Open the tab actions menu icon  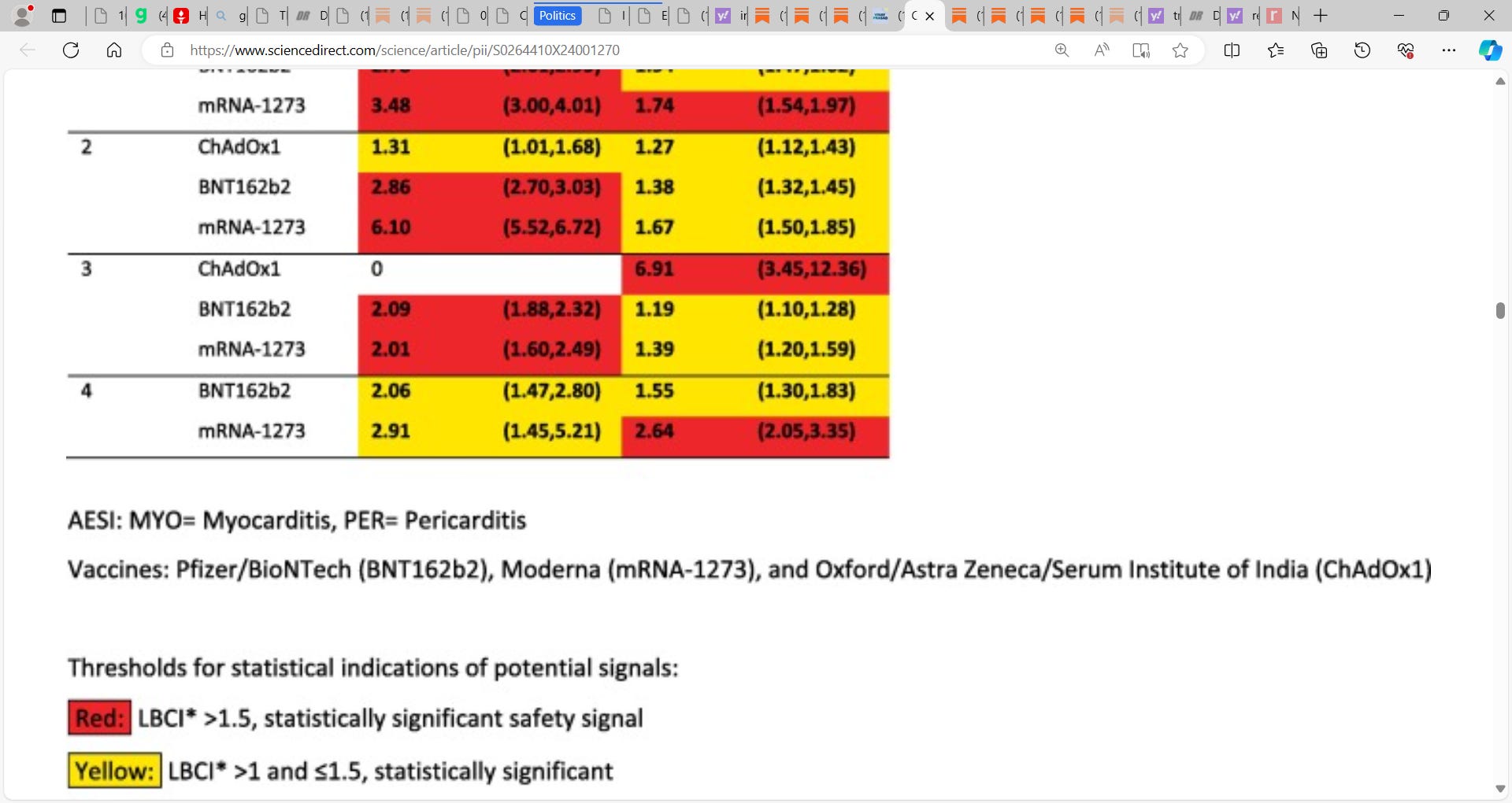[59, 16]
